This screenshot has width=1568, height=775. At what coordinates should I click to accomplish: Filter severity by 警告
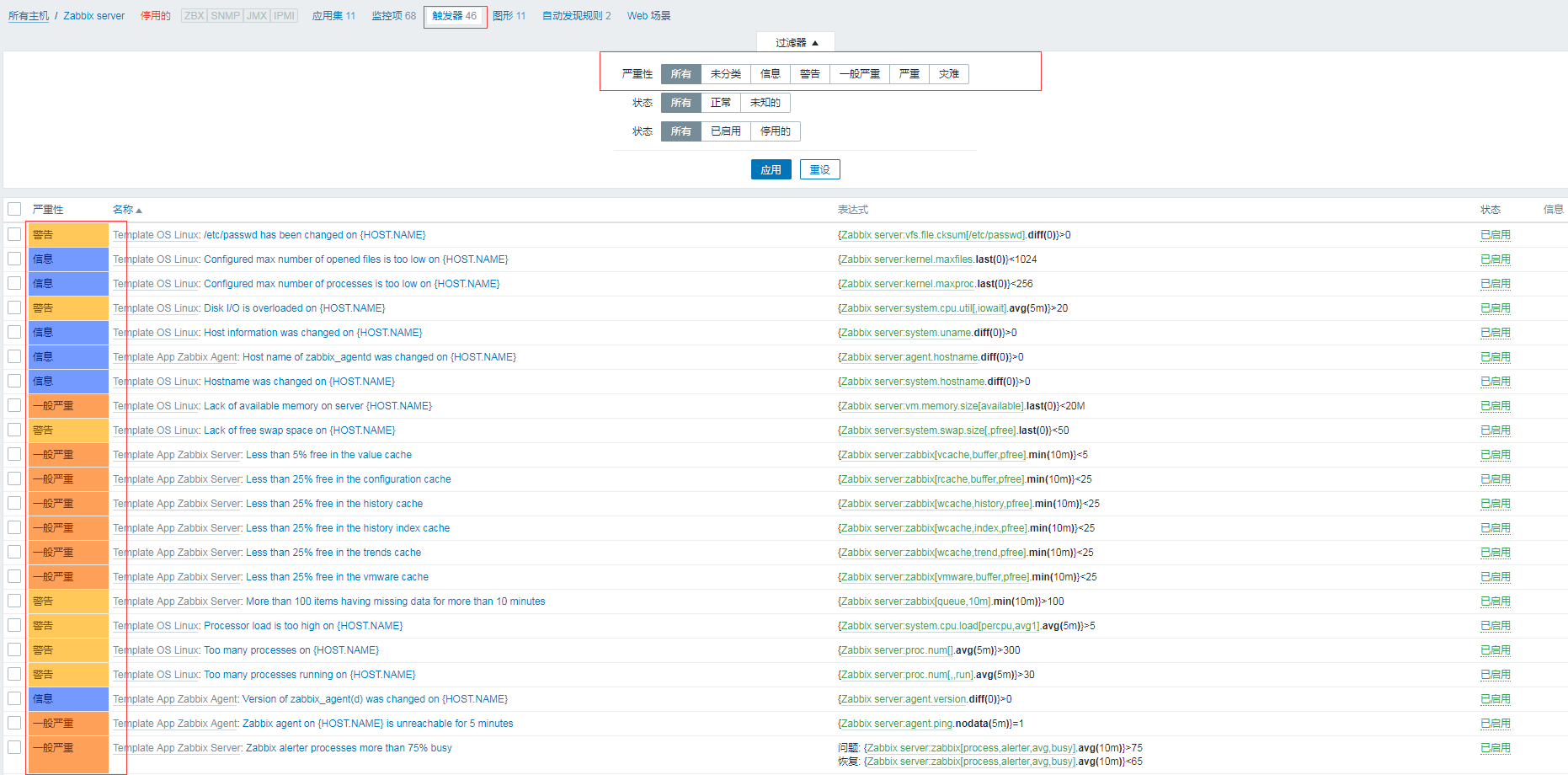(810, 74)
